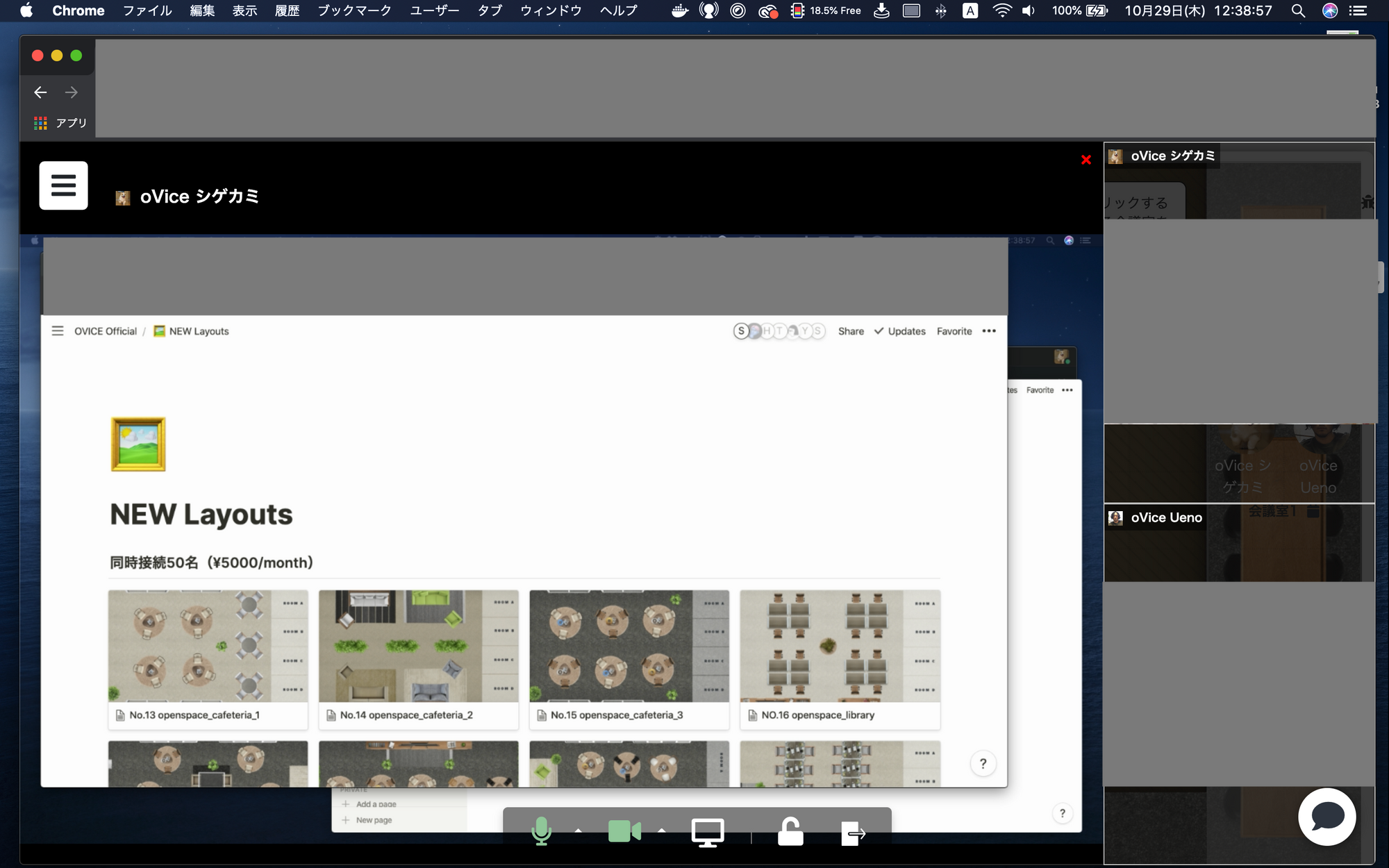Open Updates in the Notion top bar
Image resolution: width=1389 pixels, height=868 pixels.
(899, 331)
